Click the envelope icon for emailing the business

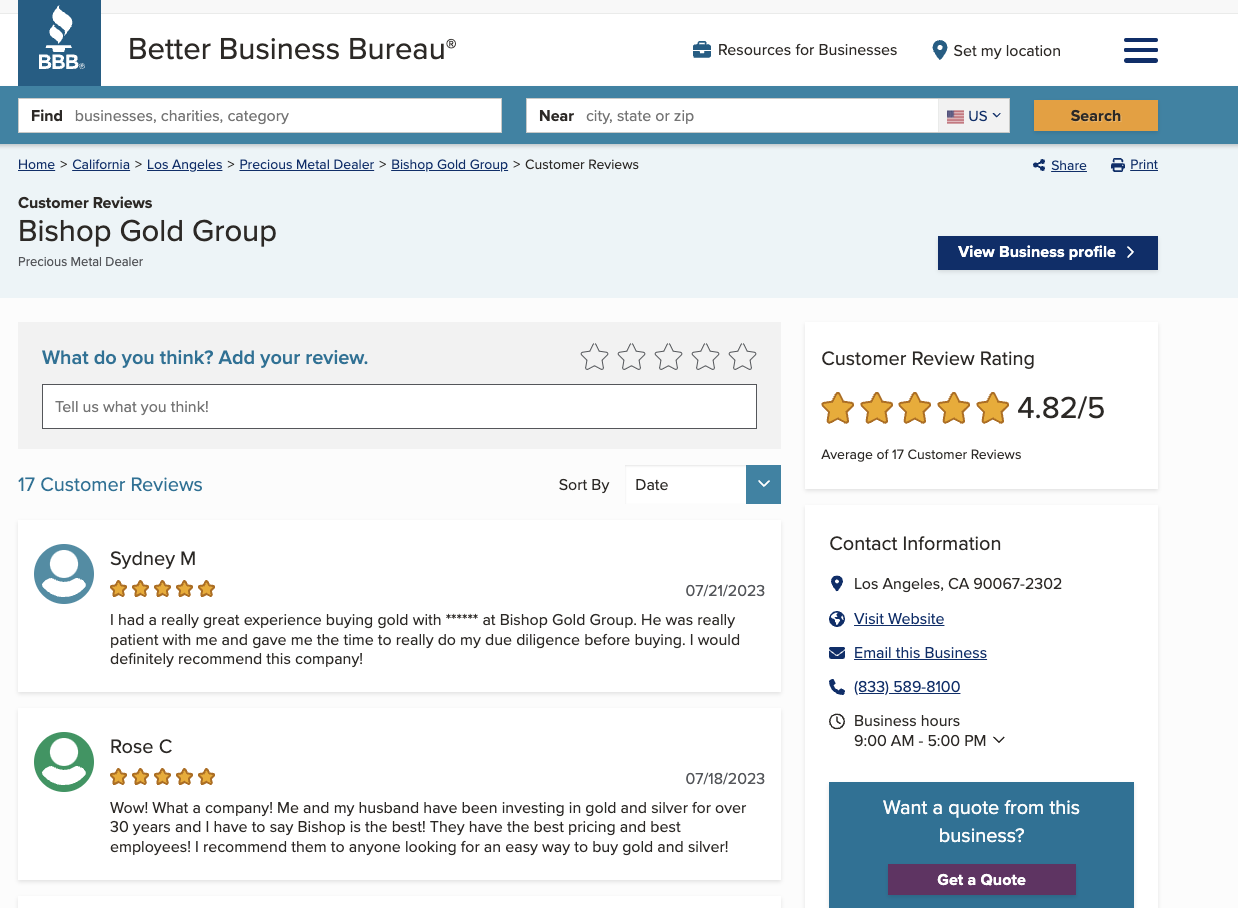click(837, 653)
